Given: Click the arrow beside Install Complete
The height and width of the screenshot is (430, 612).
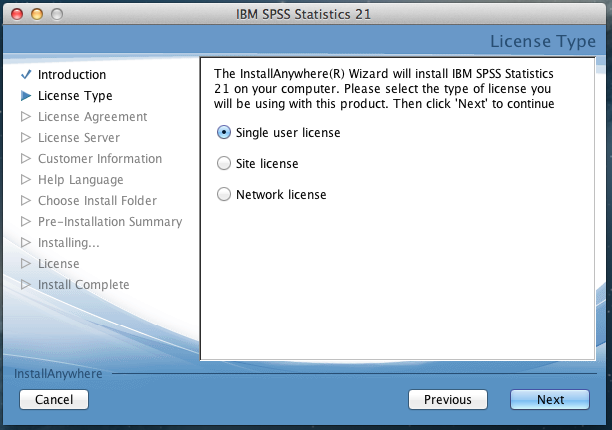Looking at the screenshot, I should click(26, 284).
